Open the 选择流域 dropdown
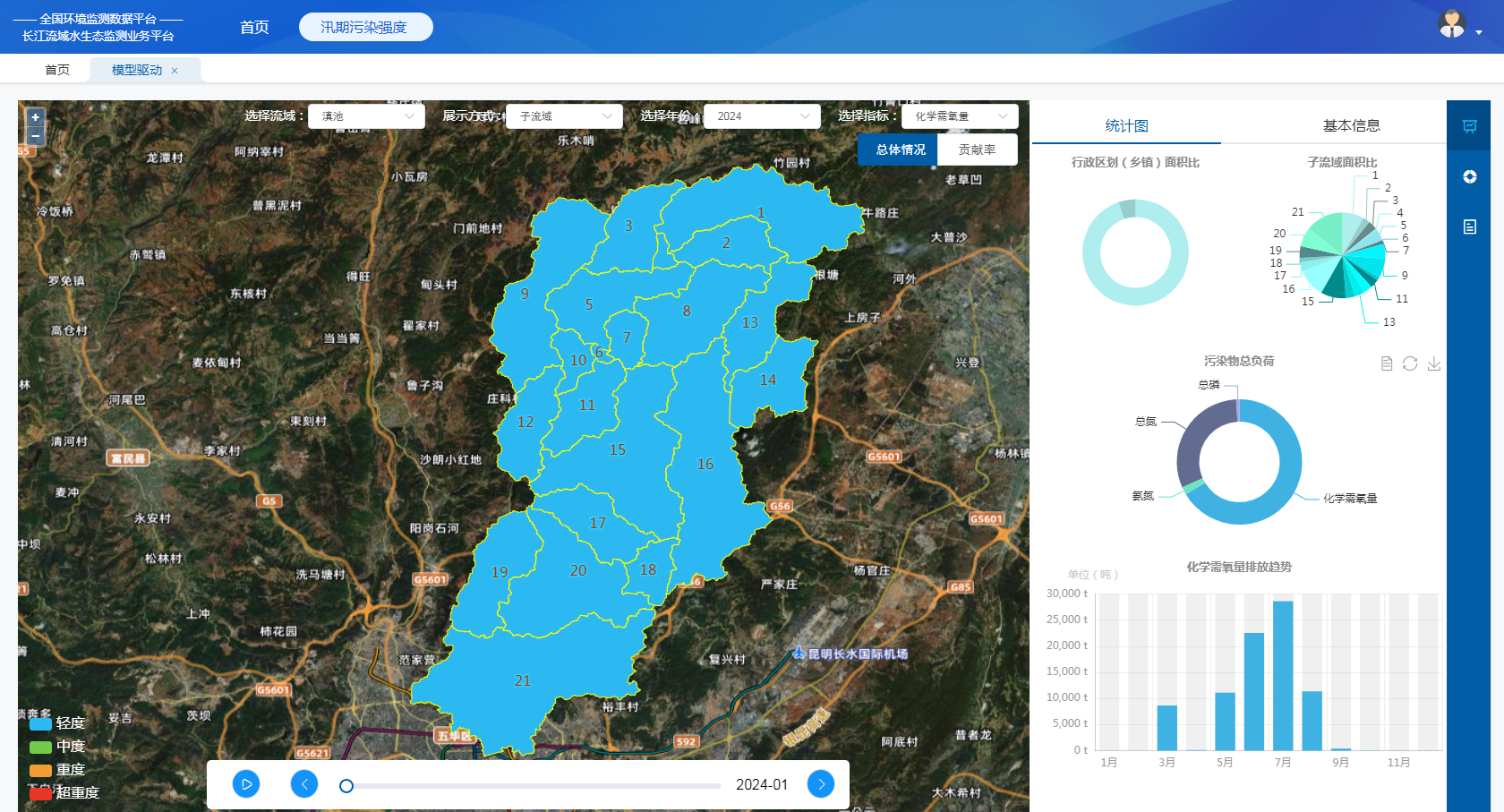 pos(366,116)
